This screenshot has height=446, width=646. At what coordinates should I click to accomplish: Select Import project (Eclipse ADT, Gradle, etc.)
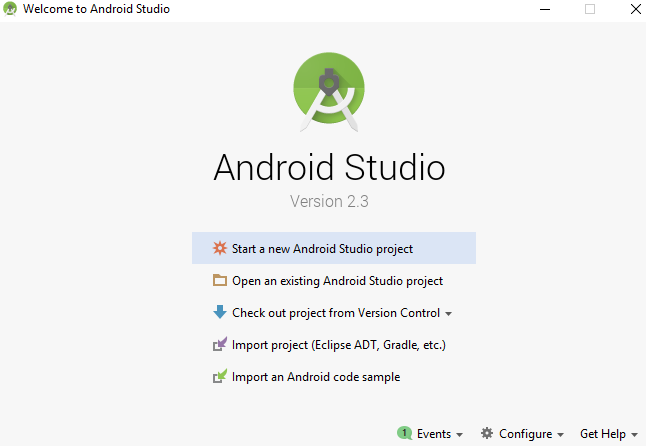click(334, 344)
